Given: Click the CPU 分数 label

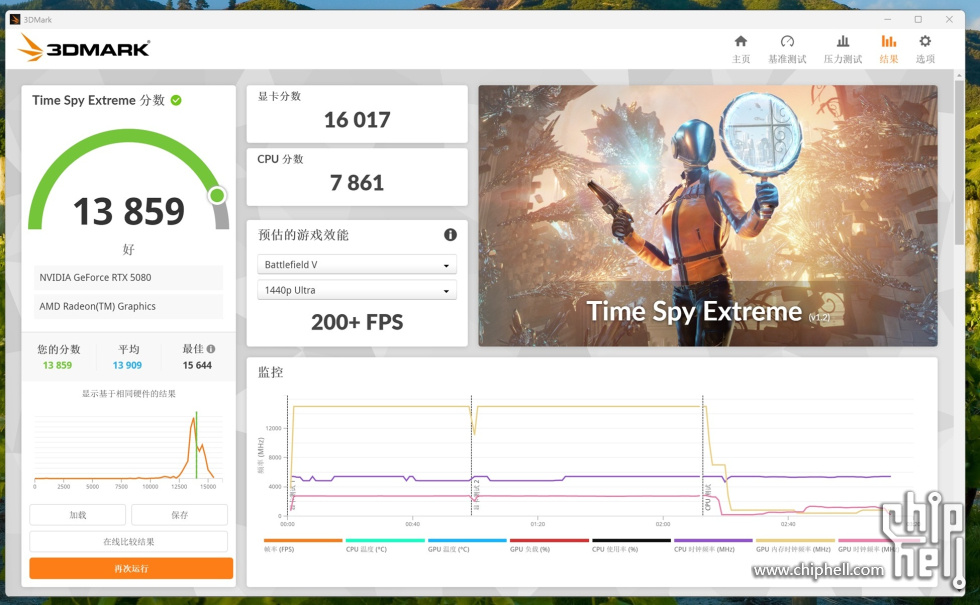Looking at the screenshot, I should point(280,159).
